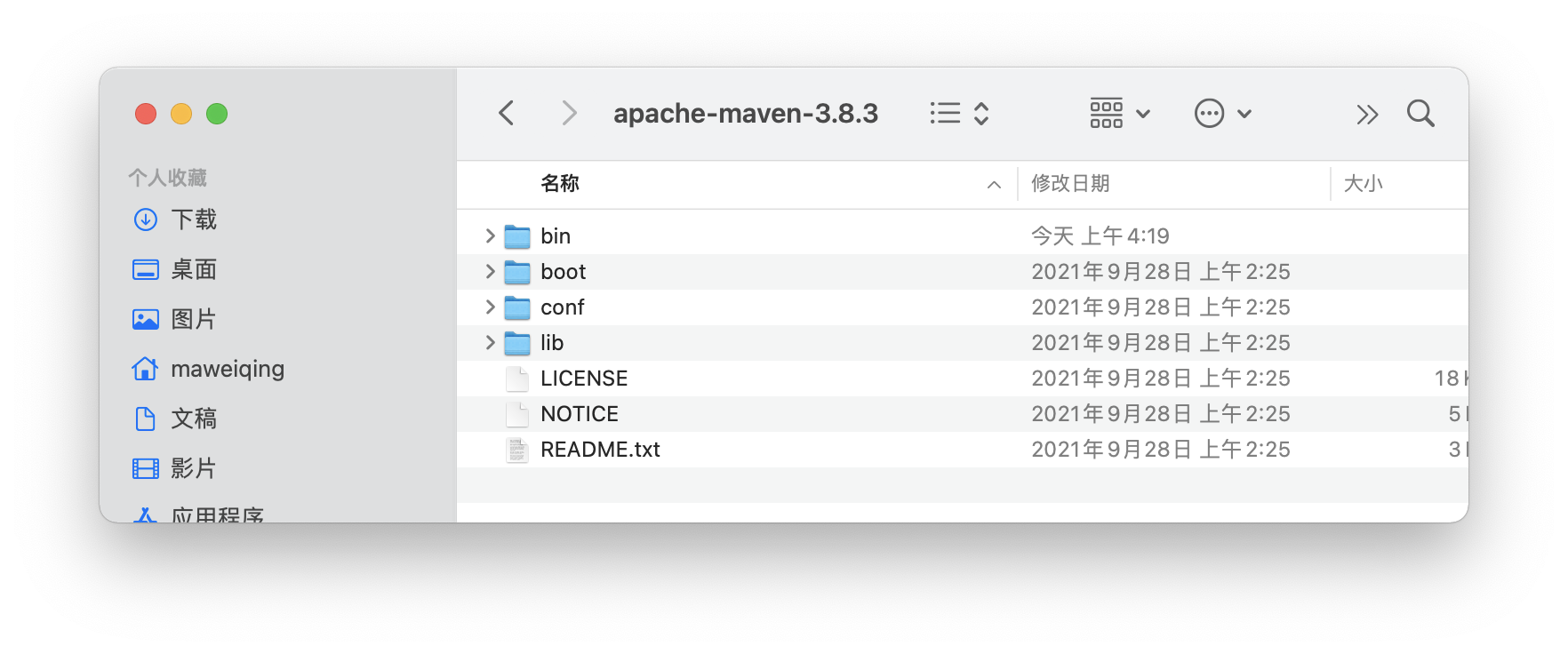Open the ellipsis action menu
Screen dimensions: 1568x654
1222,114
